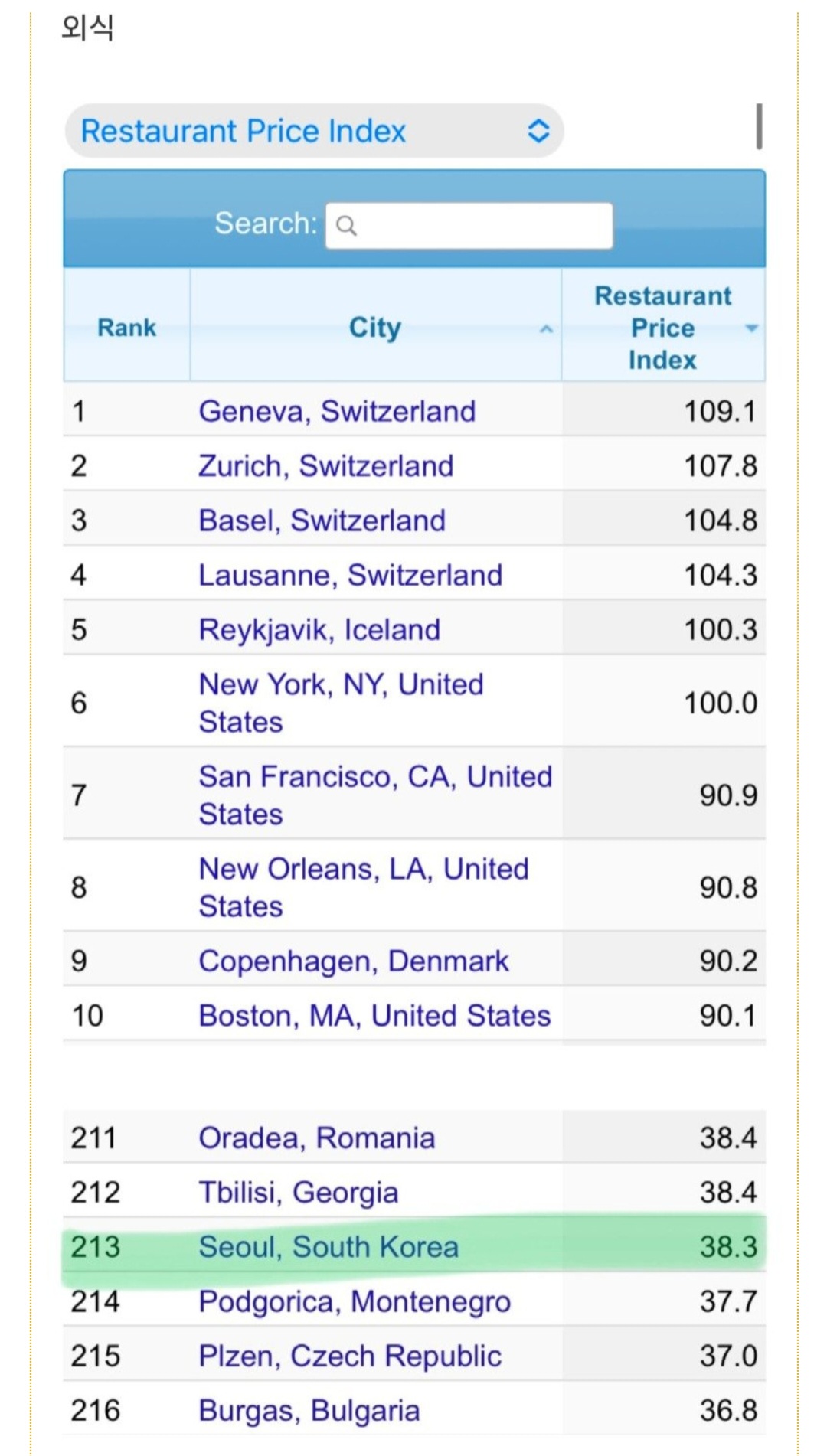Open the San Francisco, CA link

click(375, 795)
